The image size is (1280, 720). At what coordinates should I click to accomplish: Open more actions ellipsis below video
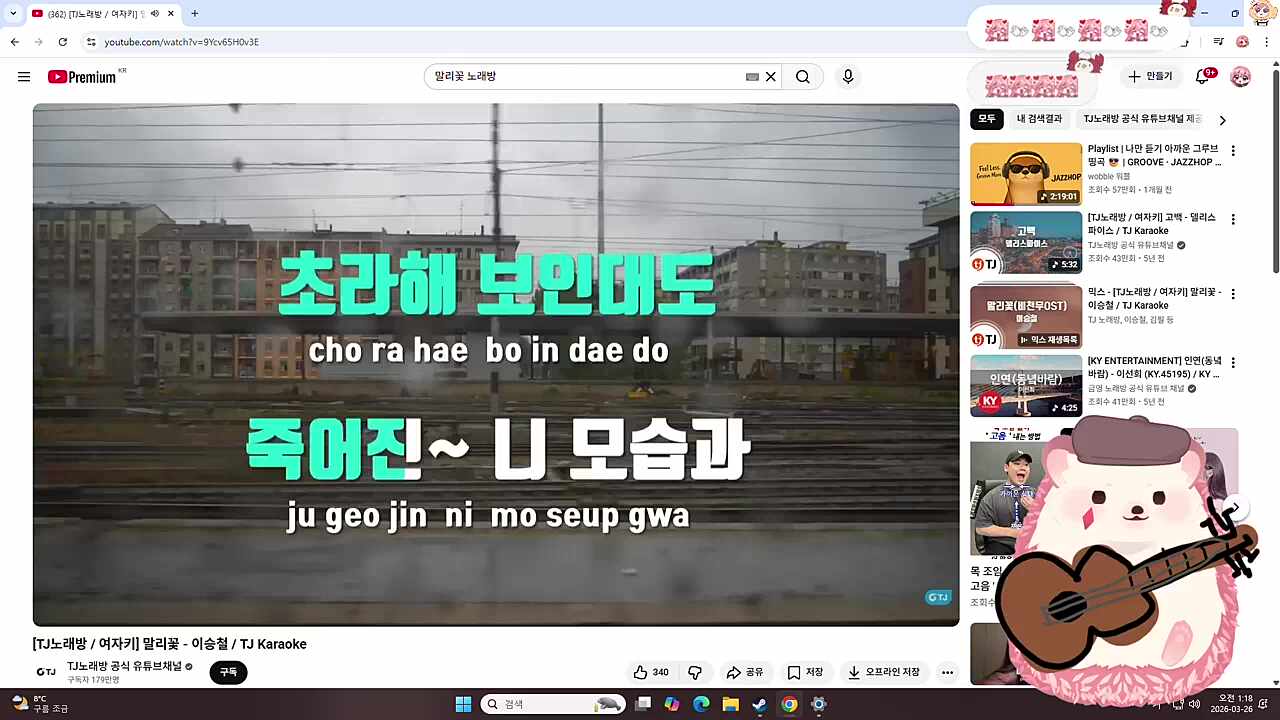point(947,672)
